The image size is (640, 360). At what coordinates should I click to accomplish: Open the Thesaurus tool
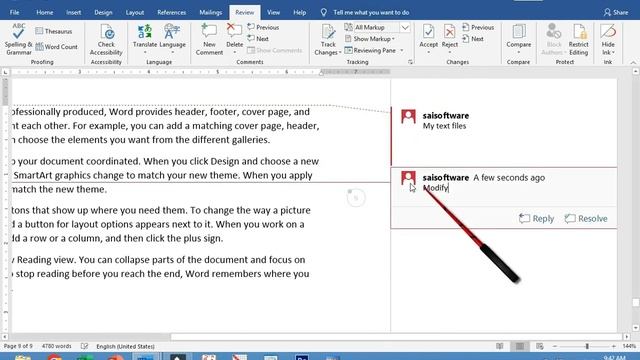[x=53, y=31]
